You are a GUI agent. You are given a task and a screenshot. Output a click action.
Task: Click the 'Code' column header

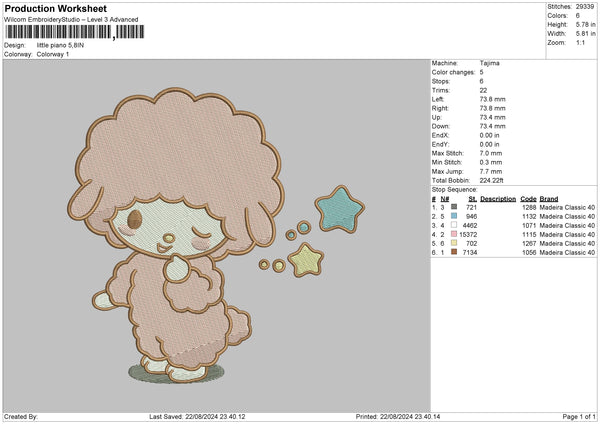[x=528, y=199]
